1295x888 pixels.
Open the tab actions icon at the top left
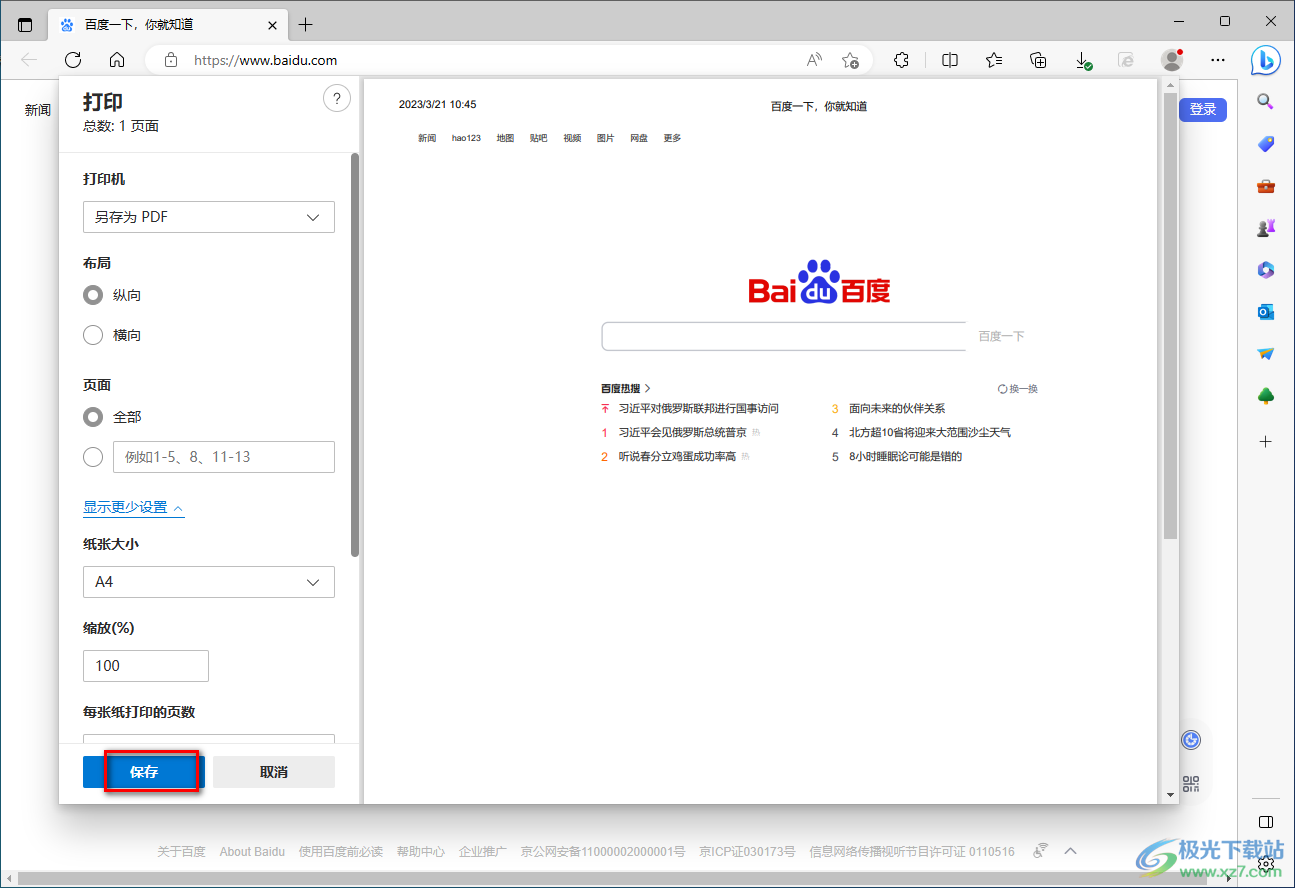pos(25,24)
